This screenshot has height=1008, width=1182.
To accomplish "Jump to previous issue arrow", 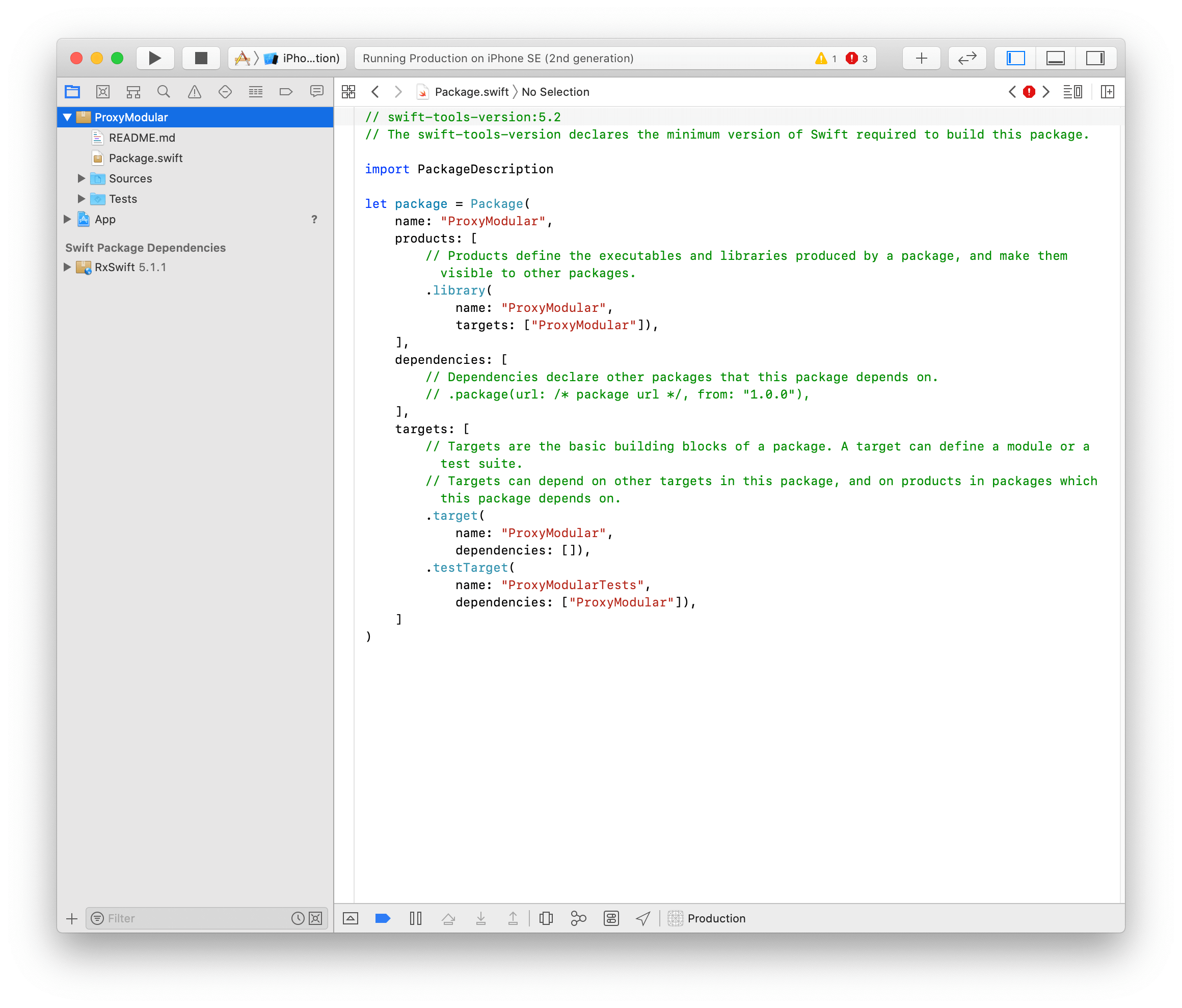I will [x=1012, y=92].
